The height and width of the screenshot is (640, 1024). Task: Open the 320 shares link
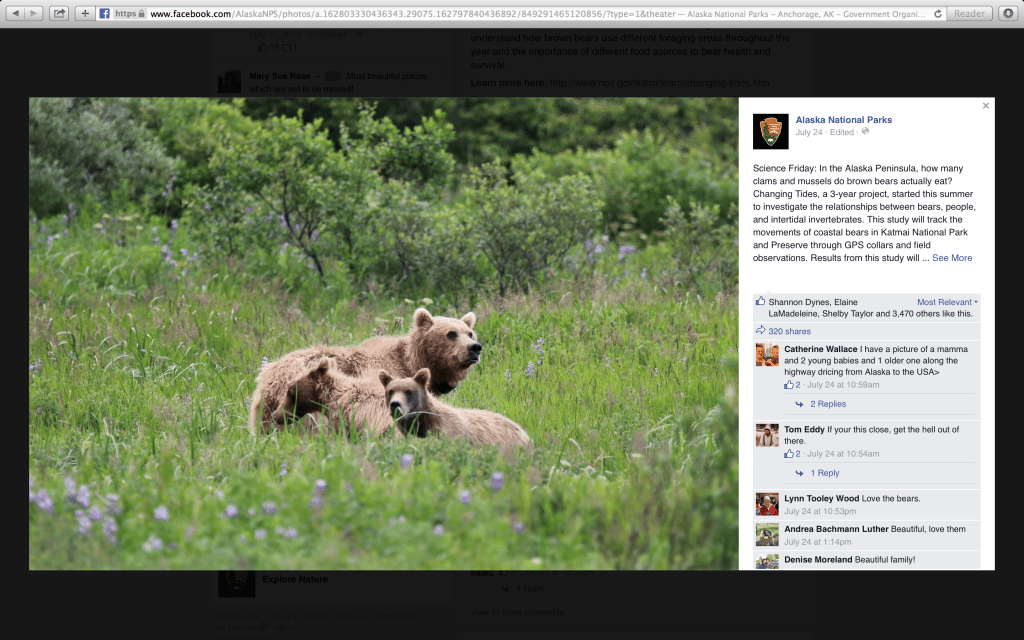coord(790,330)
